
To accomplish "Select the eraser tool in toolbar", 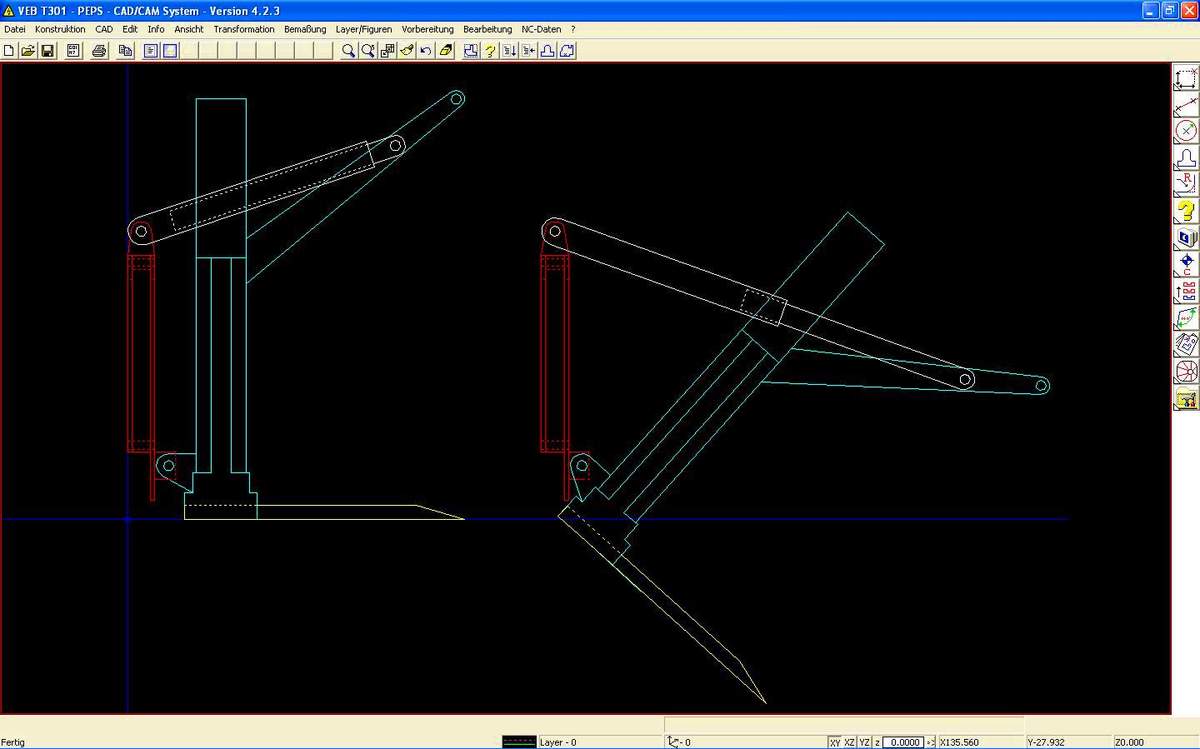I will [446, 51].
